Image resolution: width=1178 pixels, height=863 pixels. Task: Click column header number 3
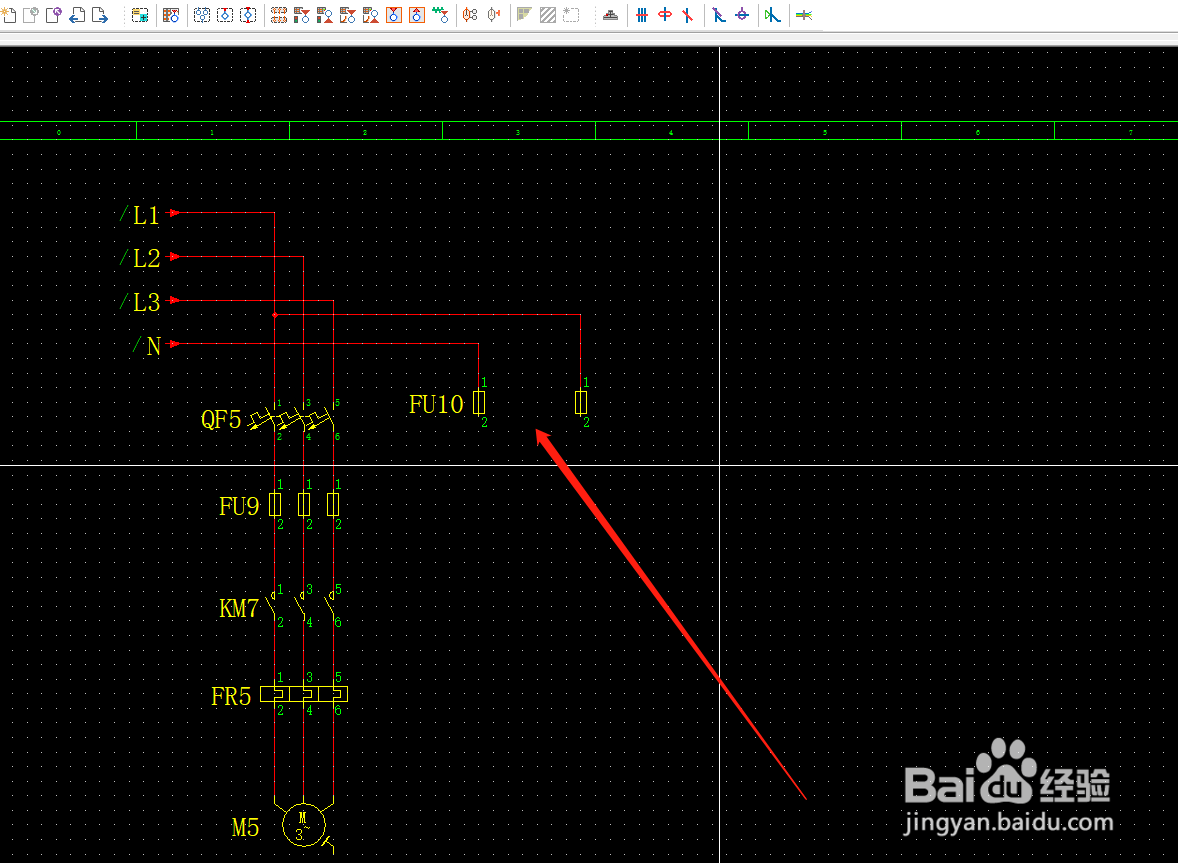(518, 132)
